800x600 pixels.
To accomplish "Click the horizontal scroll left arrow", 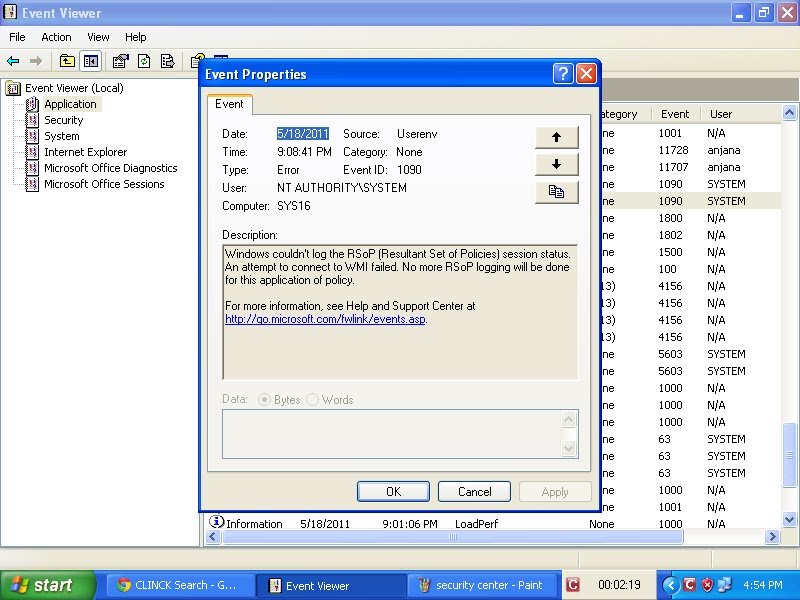I will pos(213,536).
